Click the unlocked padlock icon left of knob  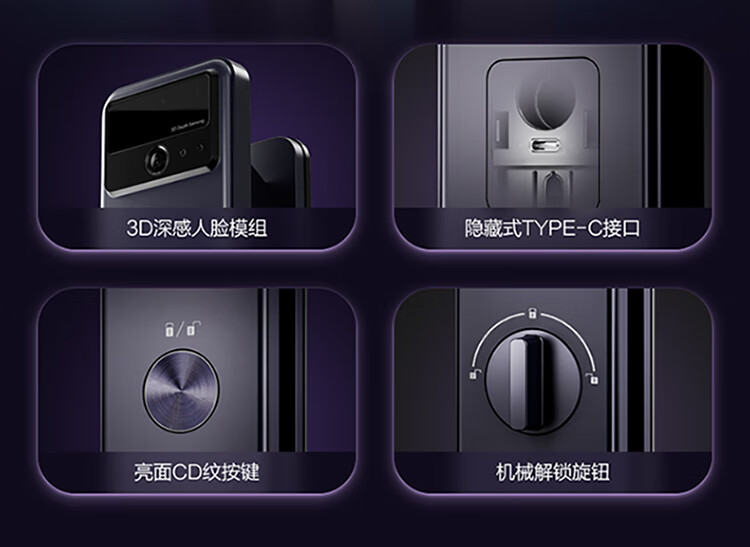point(474,374)
